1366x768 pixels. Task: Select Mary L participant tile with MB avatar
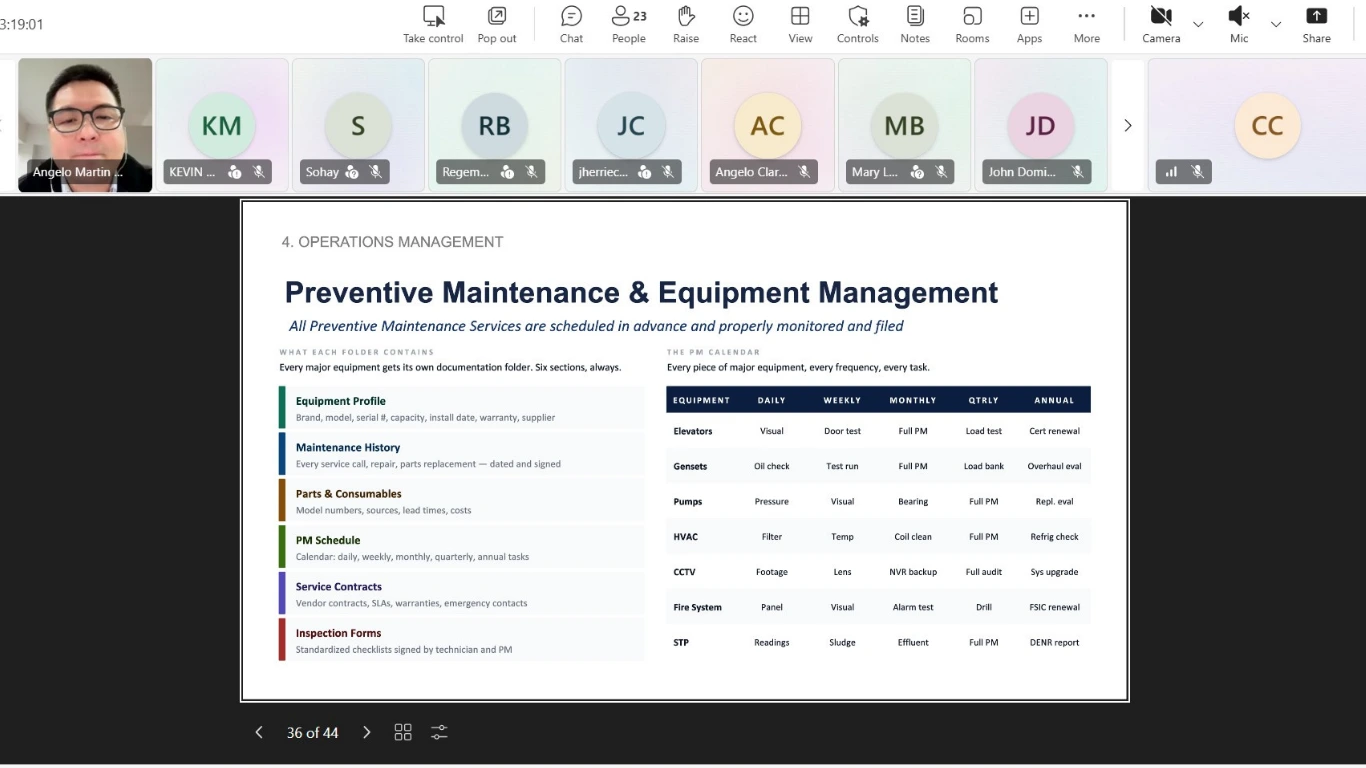coord(904,125)
